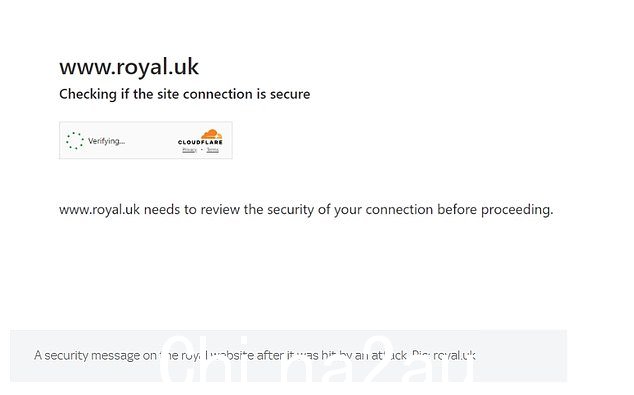Click the CLOUDFLARE wordmark text

tap(200, 142)
